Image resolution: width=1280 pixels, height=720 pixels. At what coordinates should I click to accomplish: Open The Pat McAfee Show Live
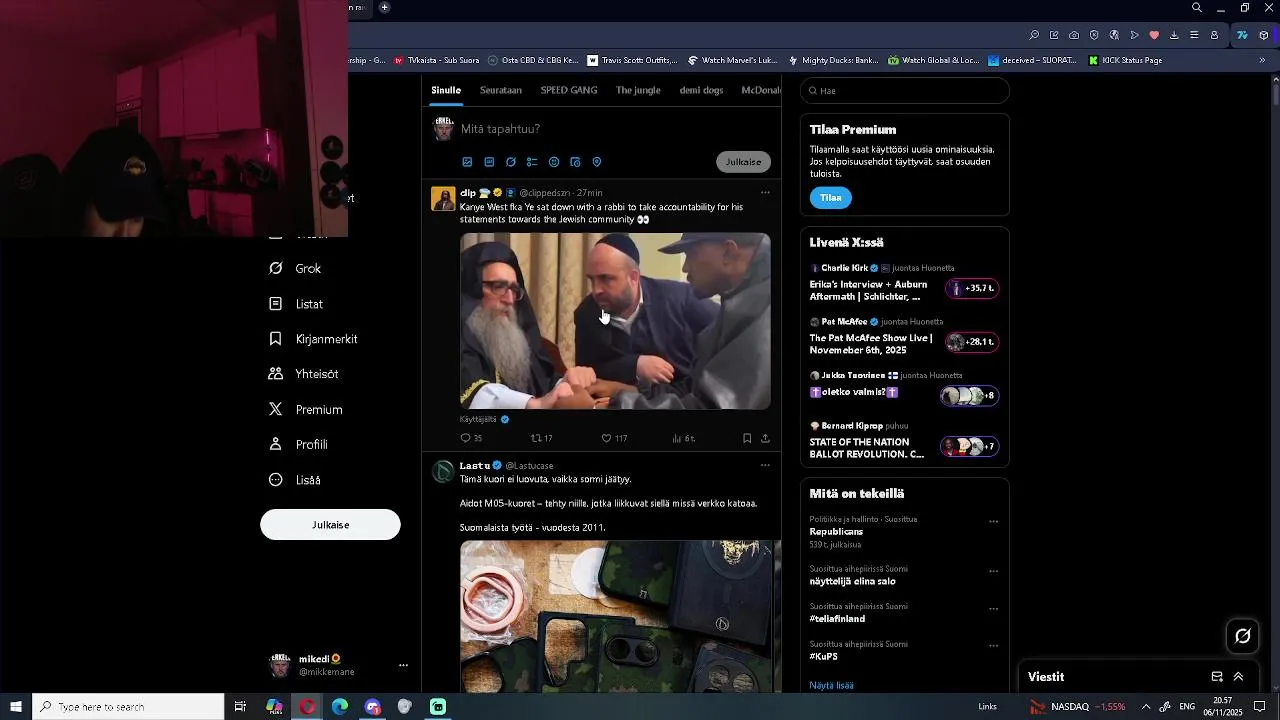tap(904, 337)
